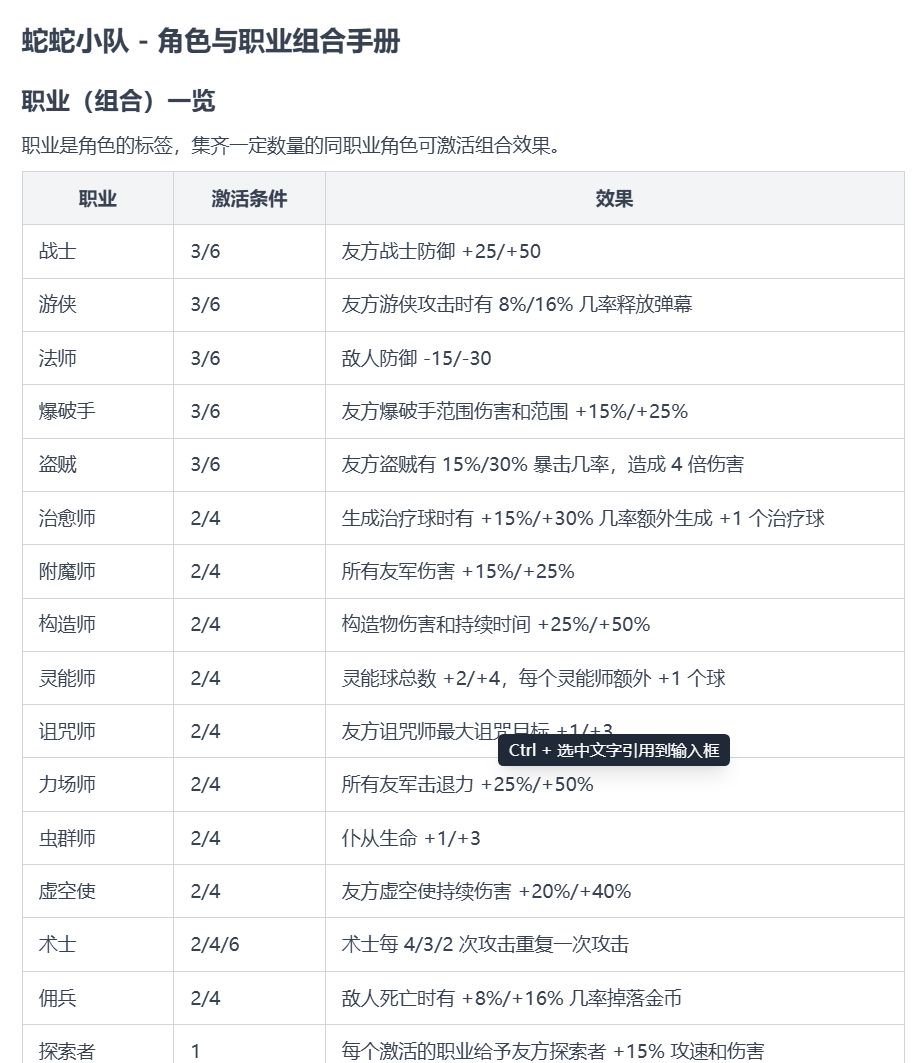Click the 2/4 condition in the 灵能师 row

click(205, 678)
